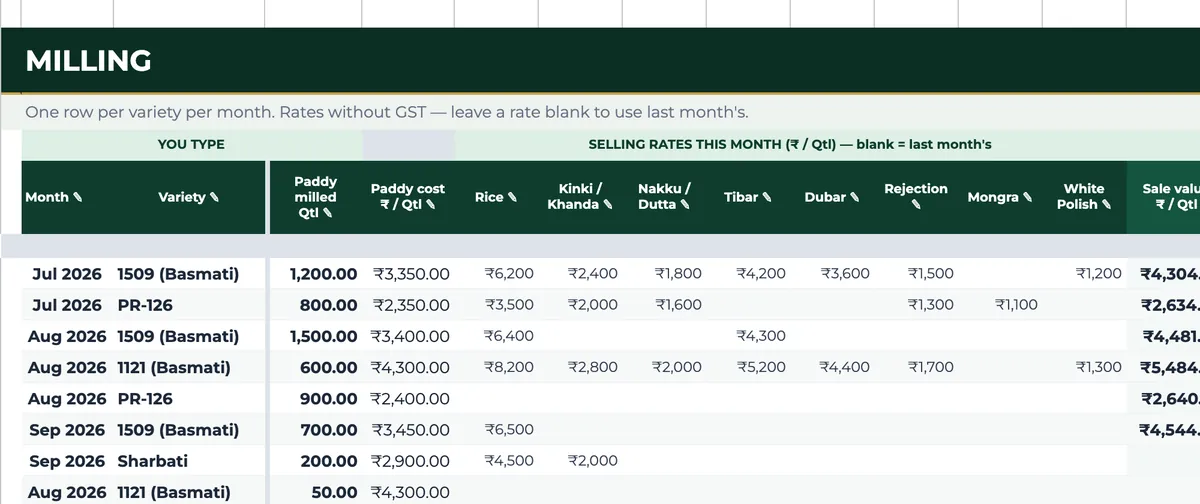Select Dubar rate ₹3,600
Screen dimensions: 1200x504
(x=845, y=273)
